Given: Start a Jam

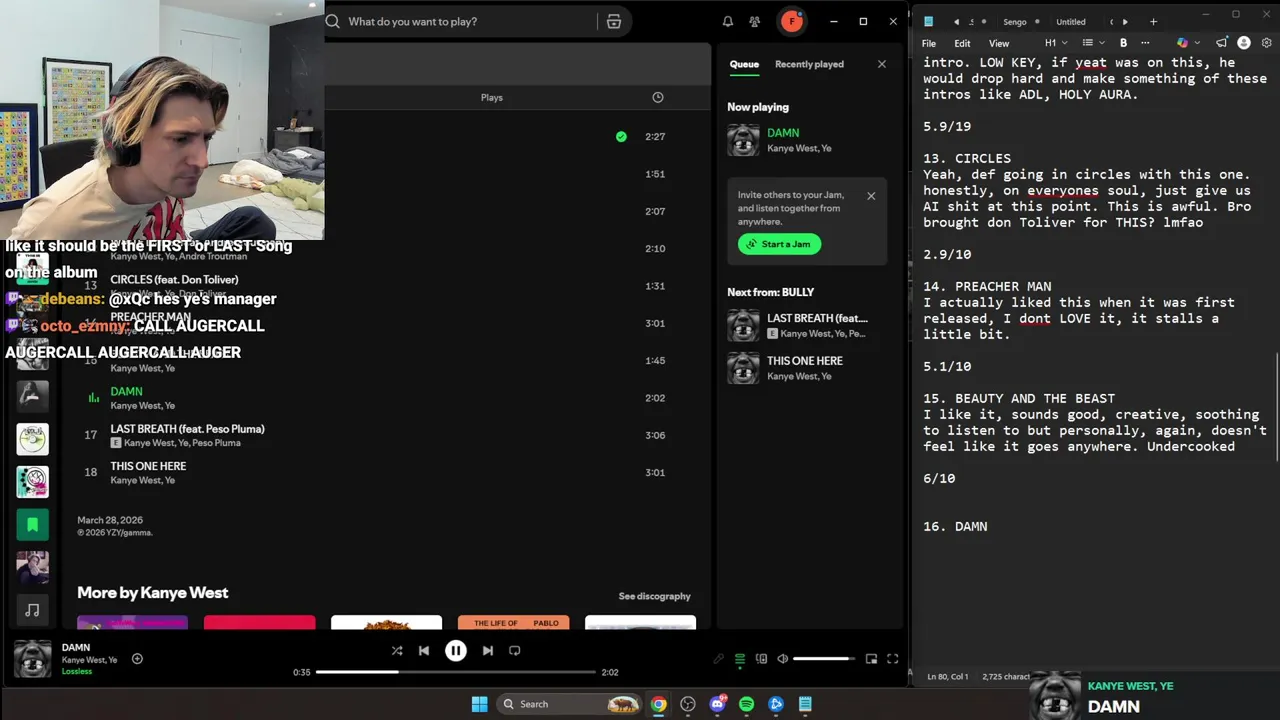Looking at the screenshot, I should [x=779, y=244].
